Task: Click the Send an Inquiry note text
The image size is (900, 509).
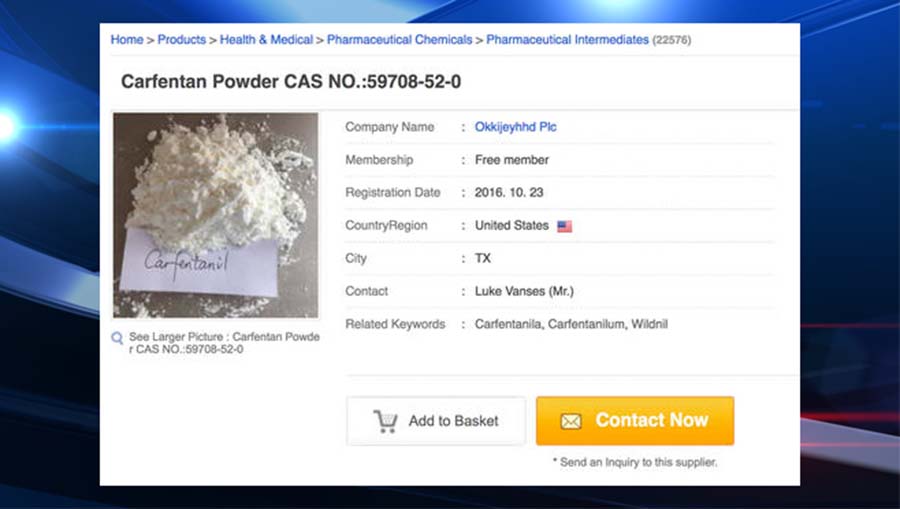Action: click(x=635, y=462)
